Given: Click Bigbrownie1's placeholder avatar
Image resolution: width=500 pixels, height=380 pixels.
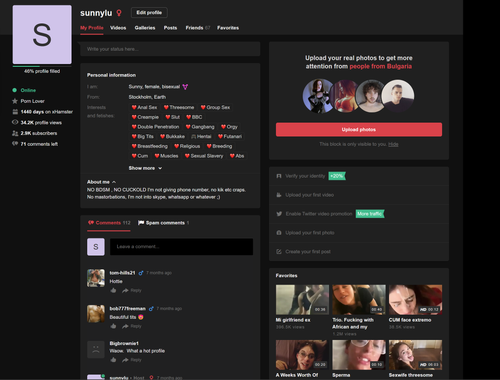Looking at the screenshot, I should 96,349.
